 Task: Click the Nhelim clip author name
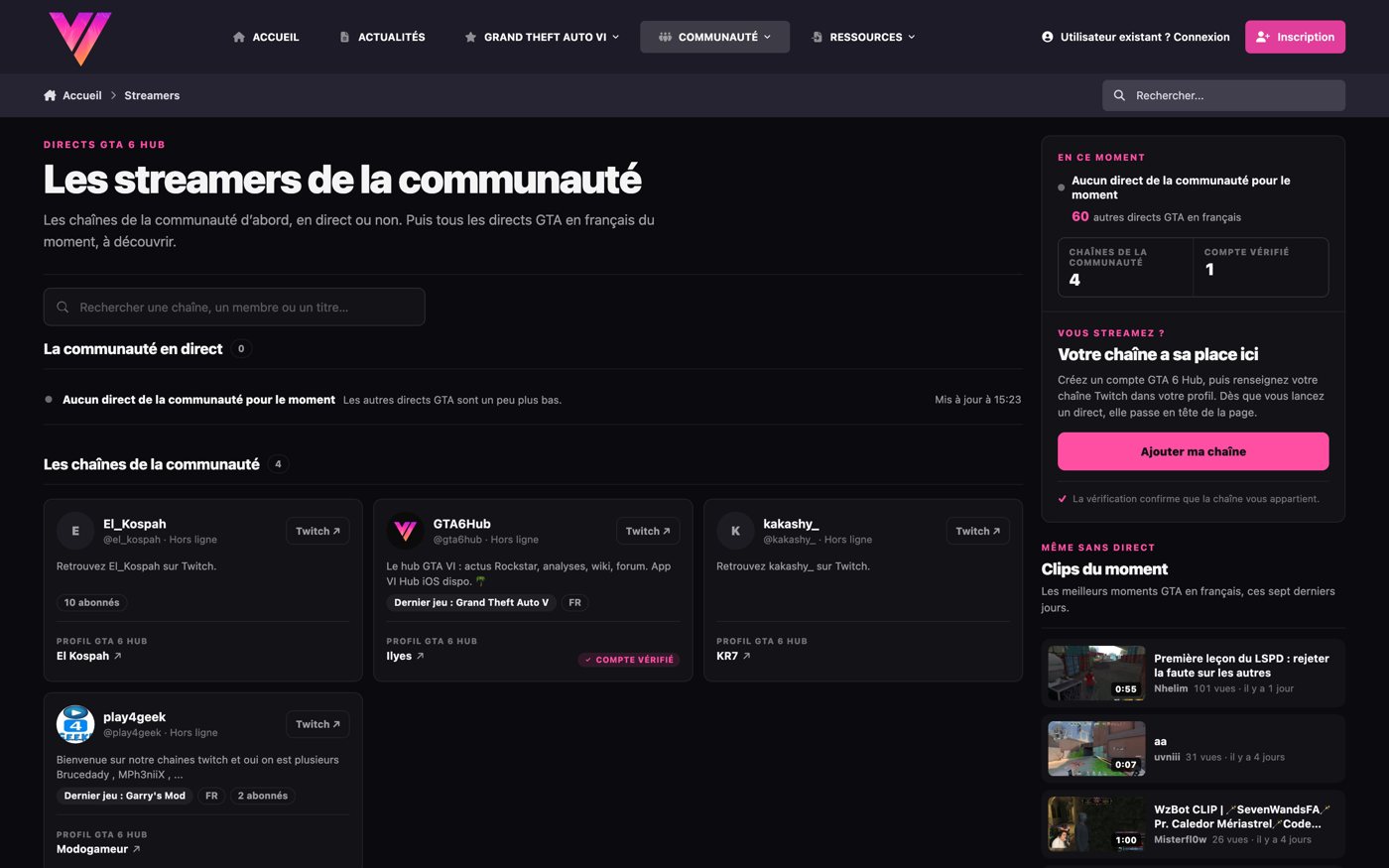[1171, 688]
